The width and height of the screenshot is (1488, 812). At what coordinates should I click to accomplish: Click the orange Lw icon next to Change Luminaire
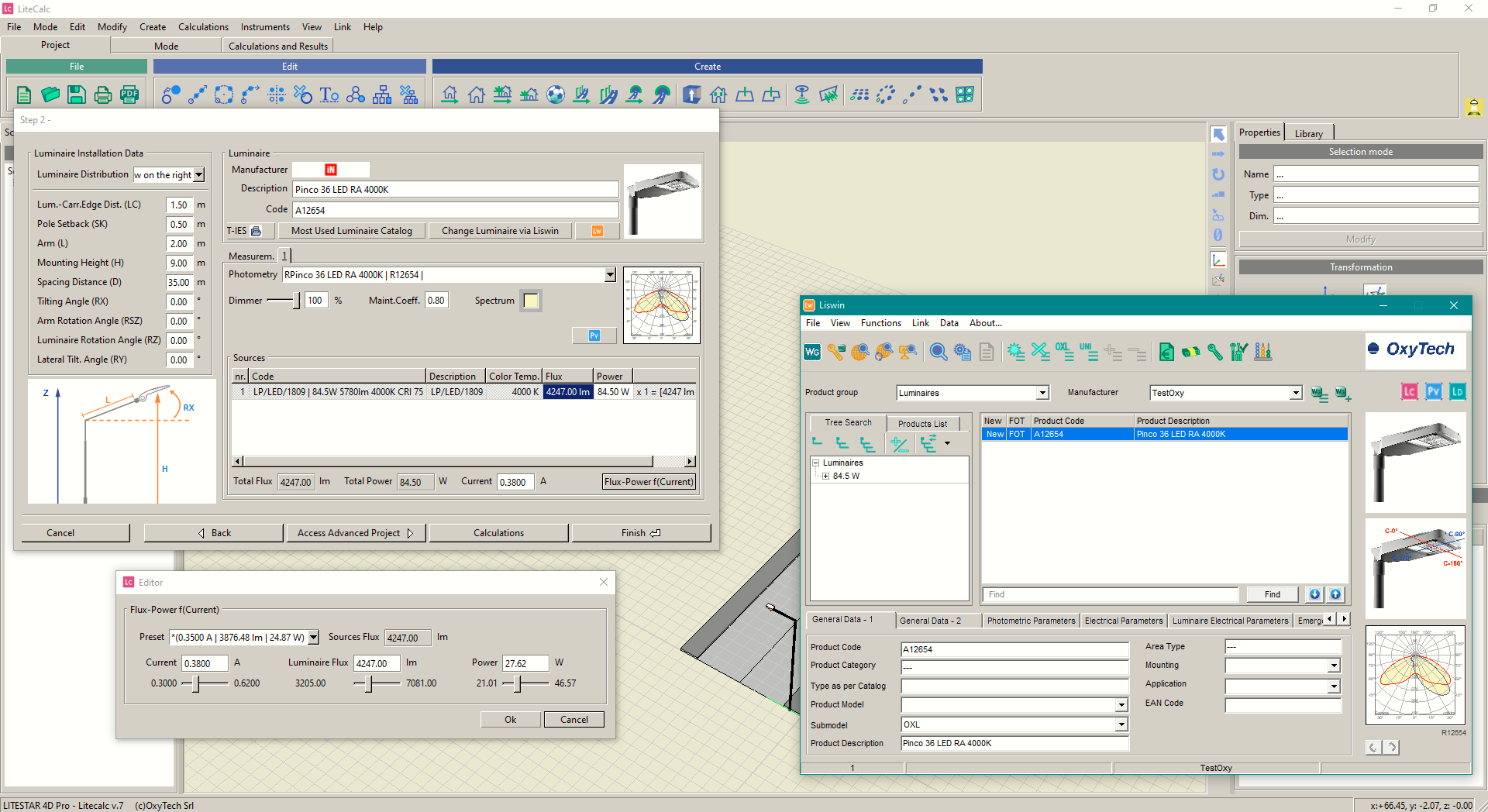tap(598, 231)
